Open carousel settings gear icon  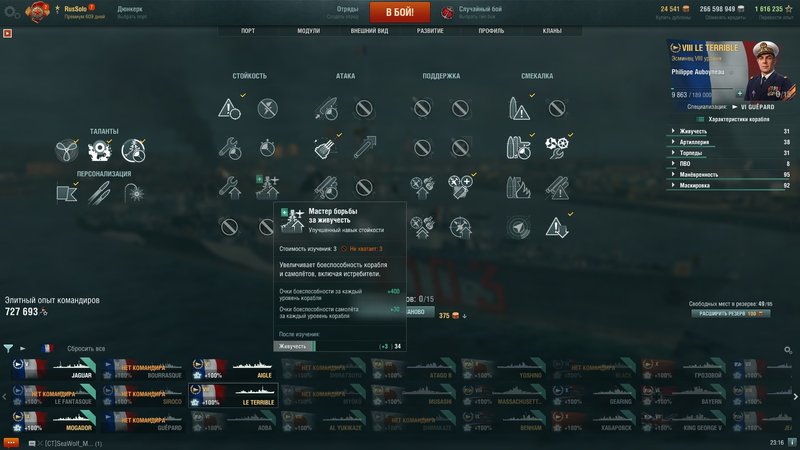[x=788, y=350]
